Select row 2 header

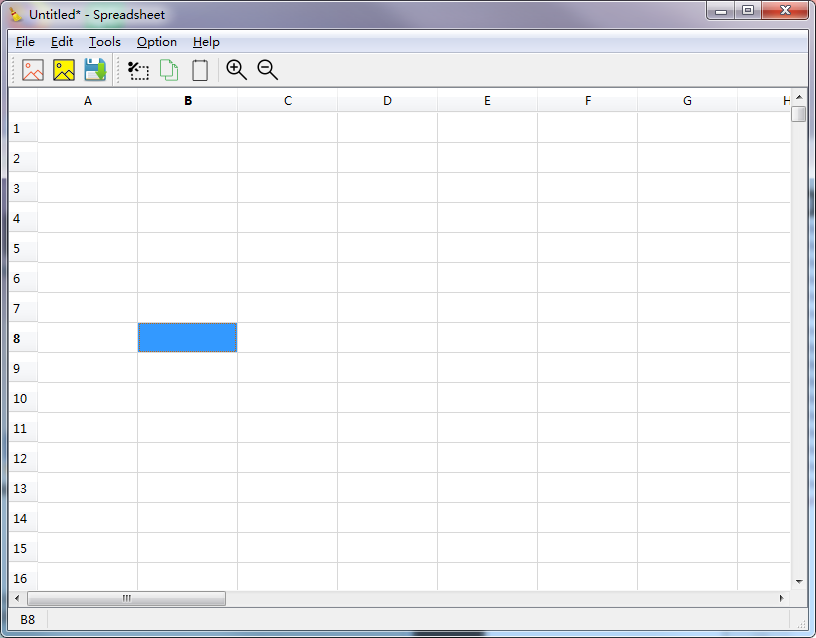23,158
